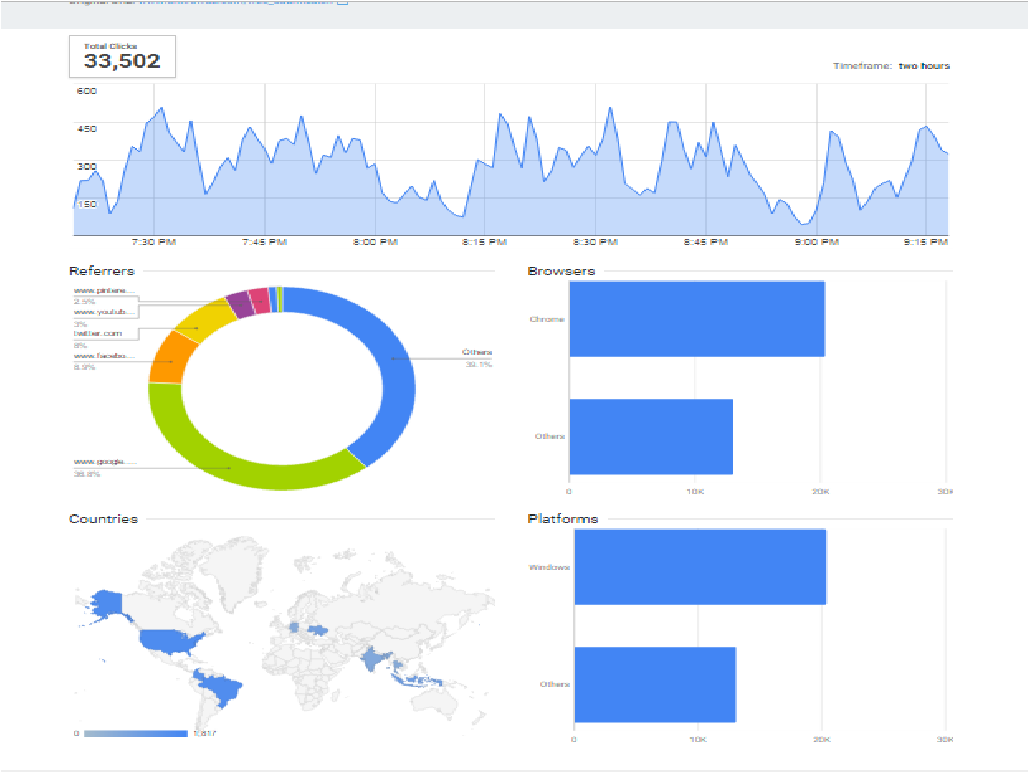Select the Windows bar in Platforms chart
The image size is (1028, 772).
[700, 567]
